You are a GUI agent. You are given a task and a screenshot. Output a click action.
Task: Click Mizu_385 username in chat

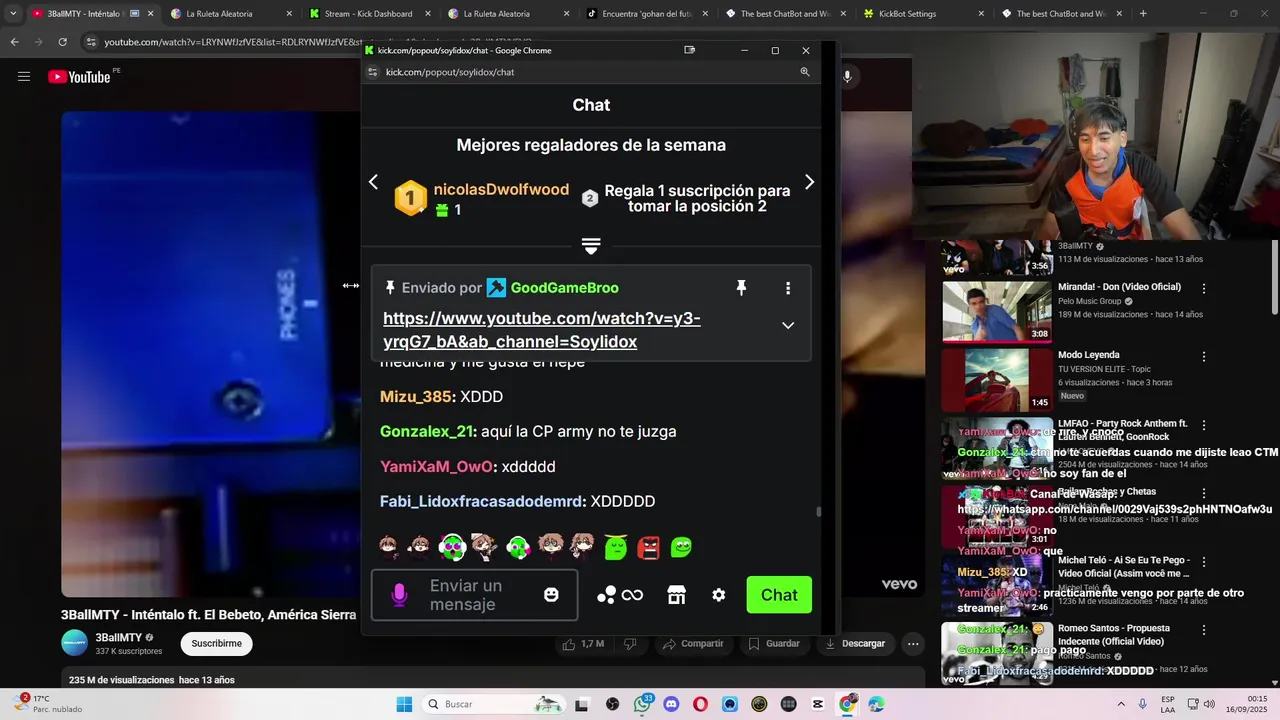[416, 397]
